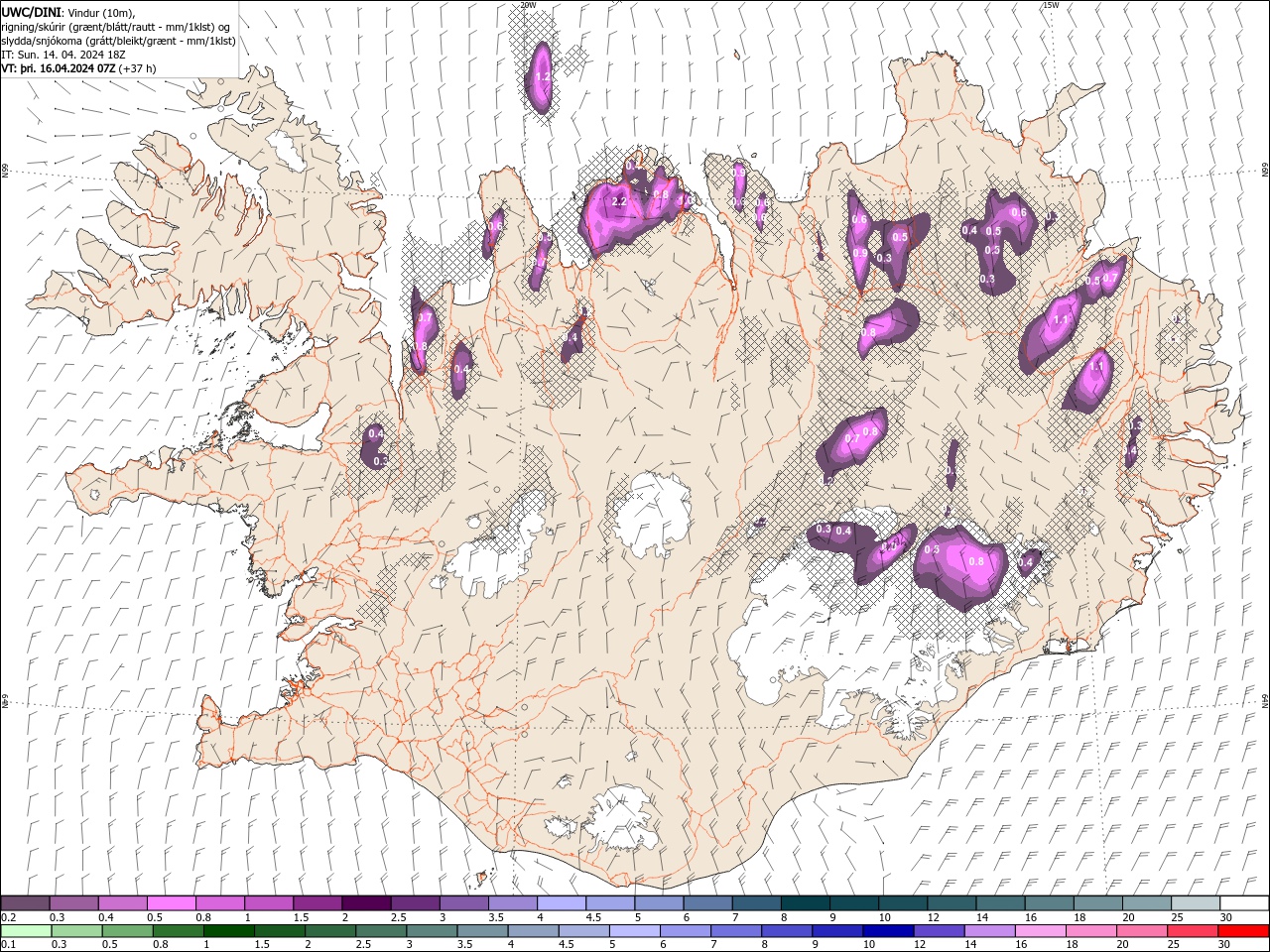Click the slate blue 6 swatch, upper legend row
The height and width of the screenshot is (952, 1270).
(x=707, y=903)
